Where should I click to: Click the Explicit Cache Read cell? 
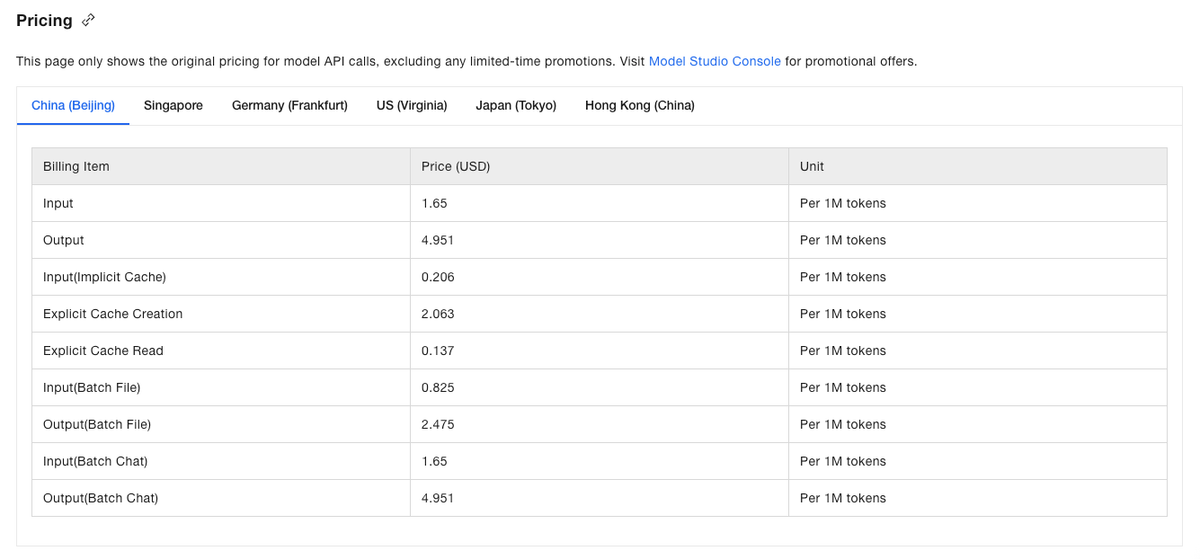pyautogui.click(x=221, y=351)
